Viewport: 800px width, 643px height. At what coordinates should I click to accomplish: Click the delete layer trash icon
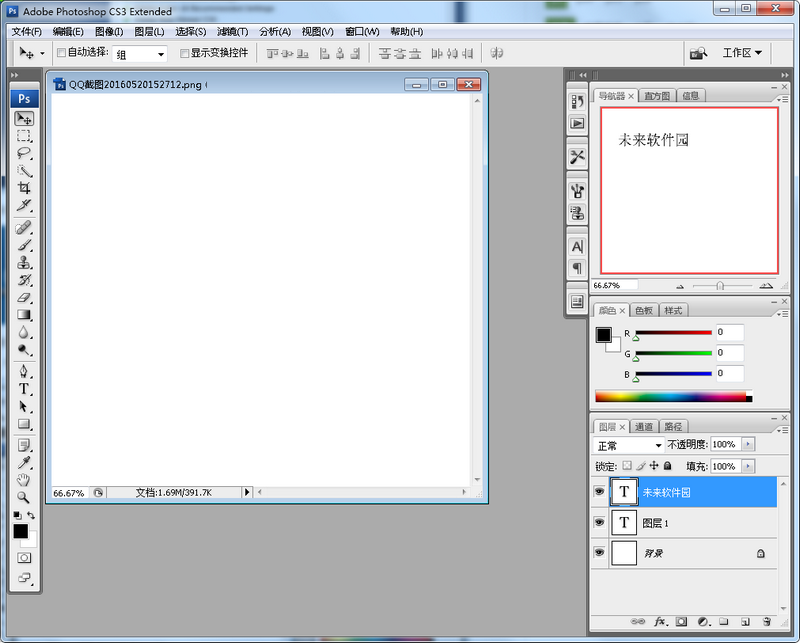click(x=766, y=621)
